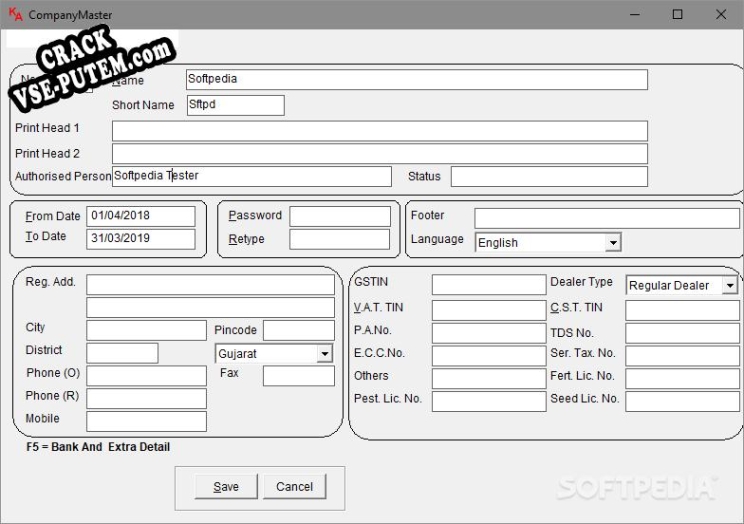This screenshot has width=744, height=524.
Task: Focus the P.A.No. input field
Action: (x=489, y=333)
